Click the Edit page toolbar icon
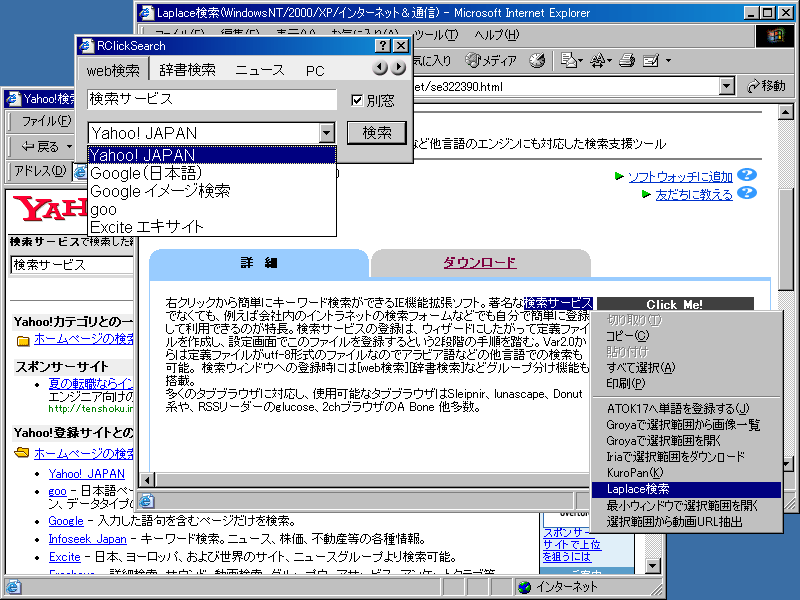The width and height of the screenshot is (800, 600). [651, 61]
